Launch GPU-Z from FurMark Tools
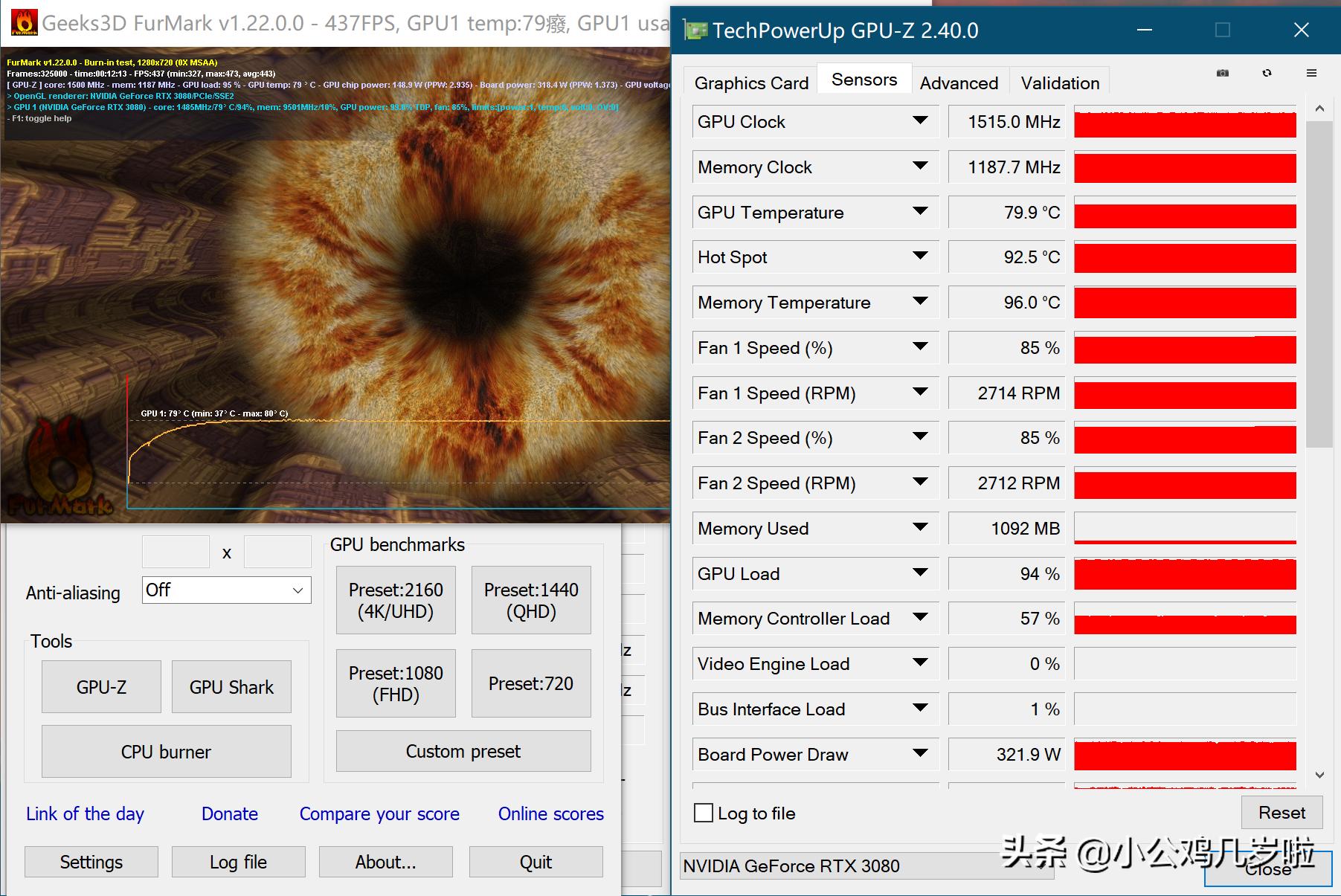1341x896 pixels. click(101, 687)
